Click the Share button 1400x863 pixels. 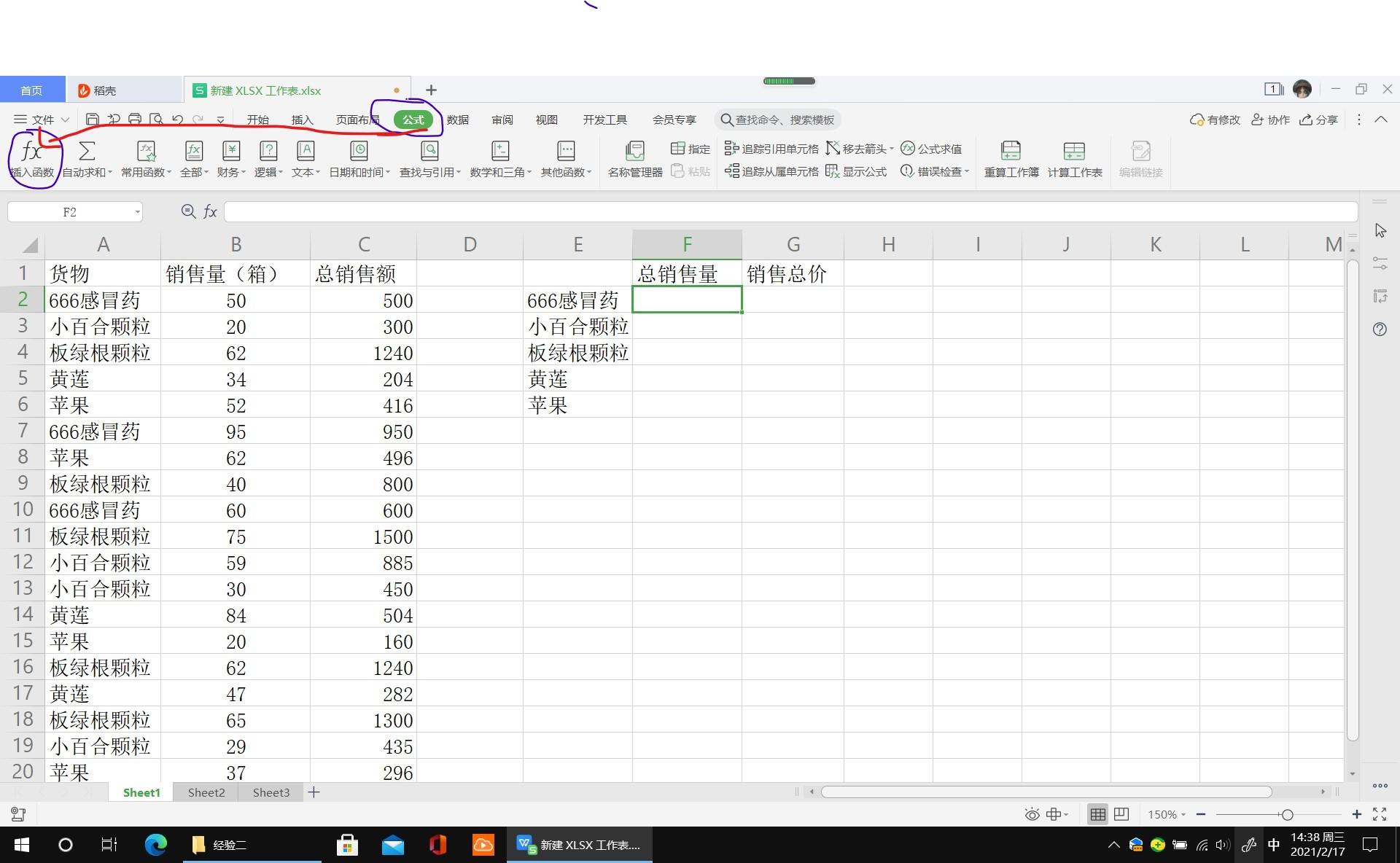(1318, 120)
